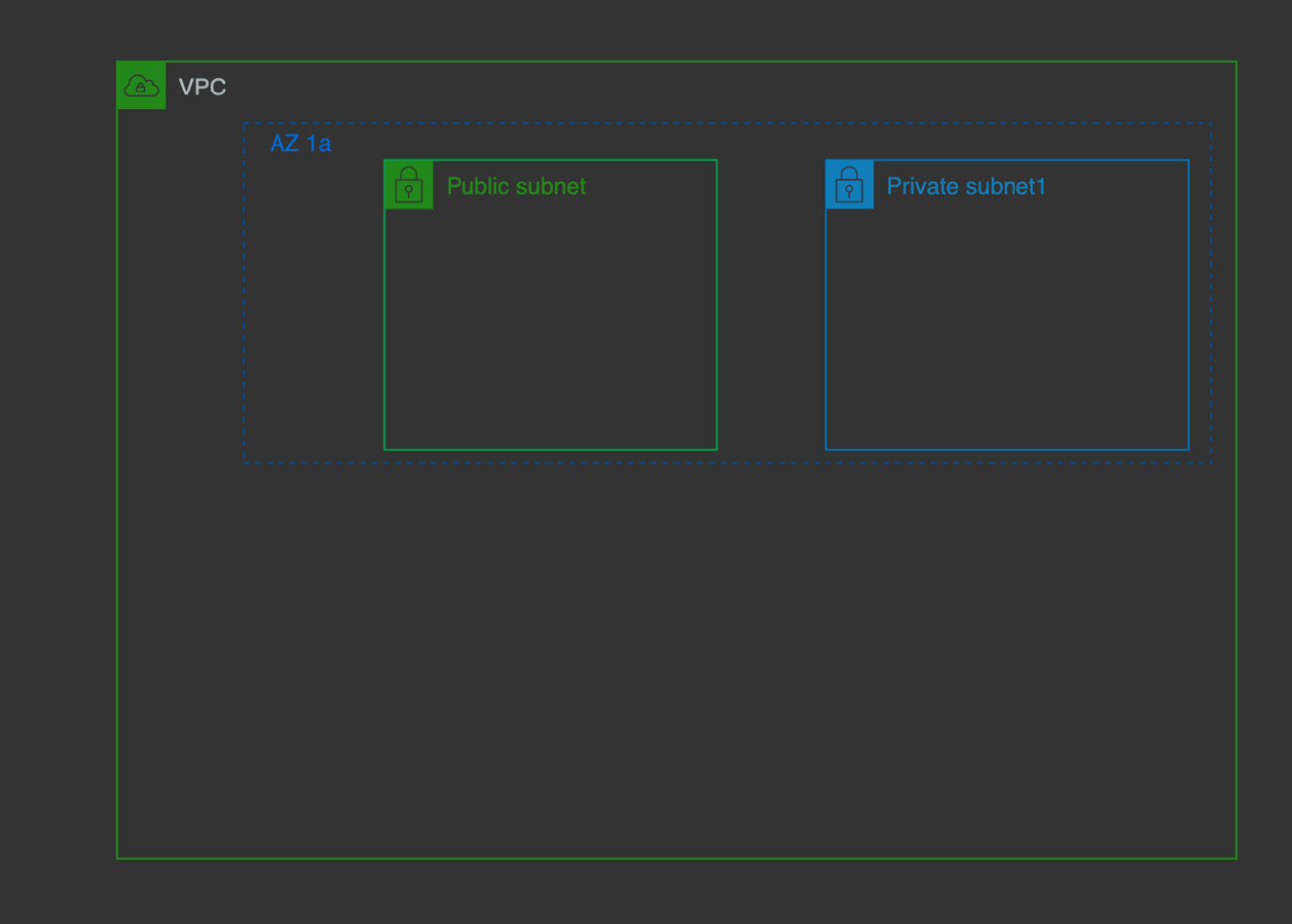Select the green Public subnet lock icon
The height and width of the screenshot is (924, 1292).
click(409, 185)
